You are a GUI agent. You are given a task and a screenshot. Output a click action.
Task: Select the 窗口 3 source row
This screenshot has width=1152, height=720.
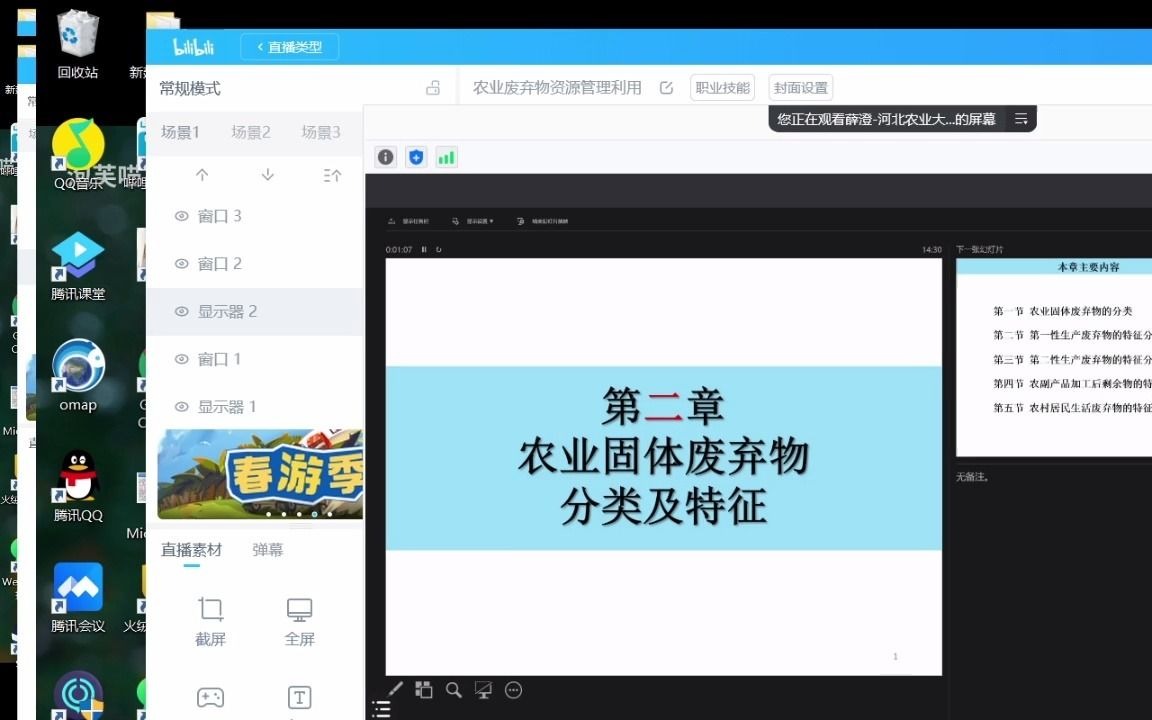255,216
